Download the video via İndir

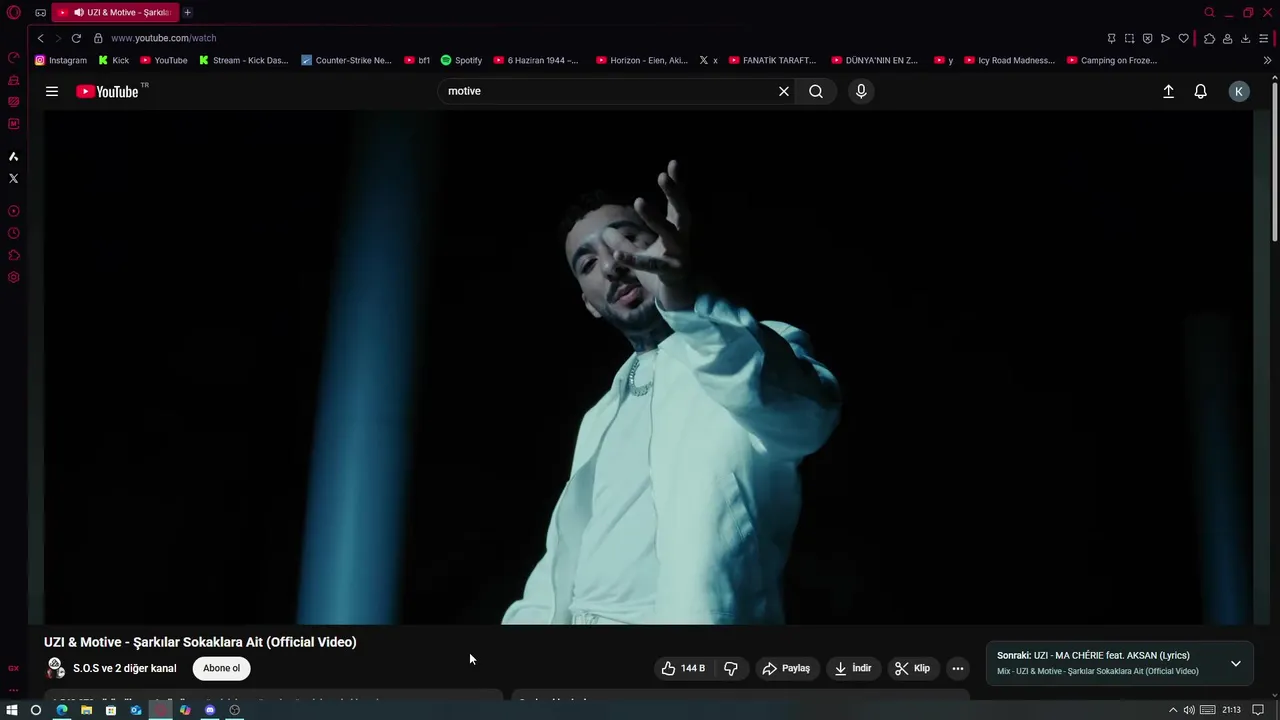tap(853, 668)
